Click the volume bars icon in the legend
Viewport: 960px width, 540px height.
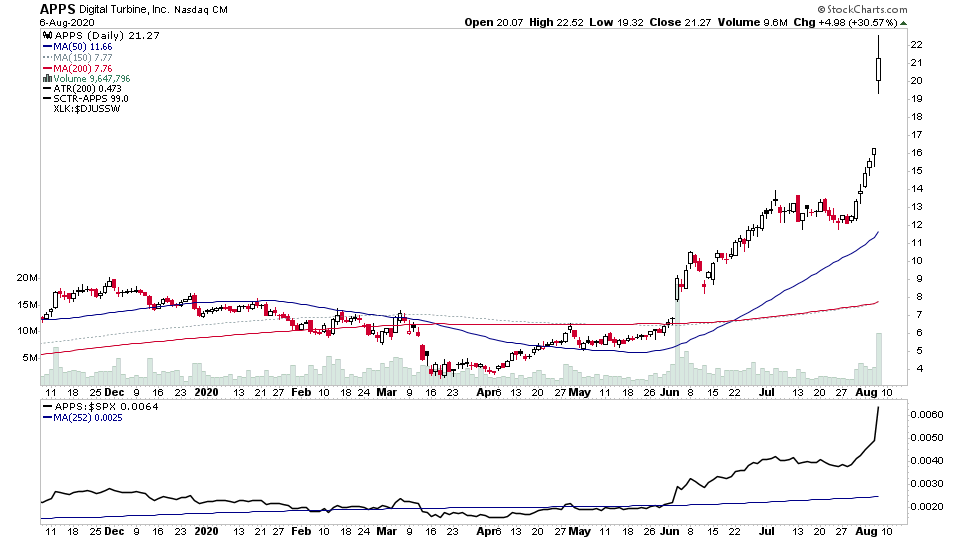pyautogui.click(x=47, y=78)
